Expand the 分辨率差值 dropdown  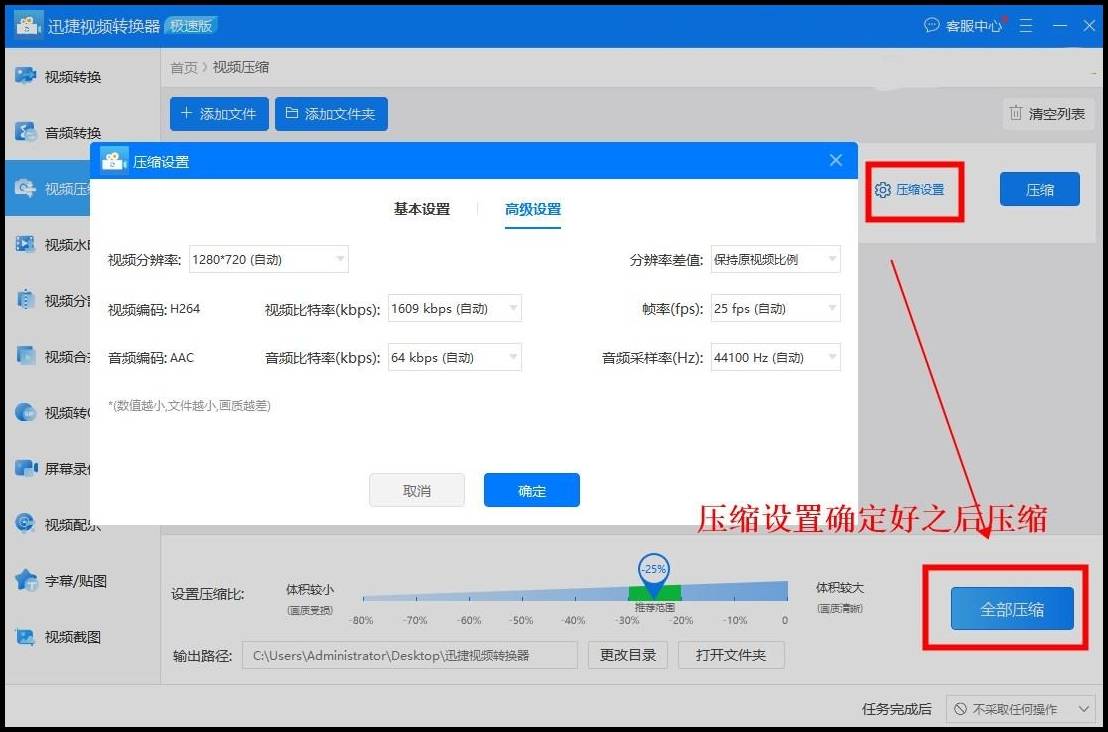[775, 259]
